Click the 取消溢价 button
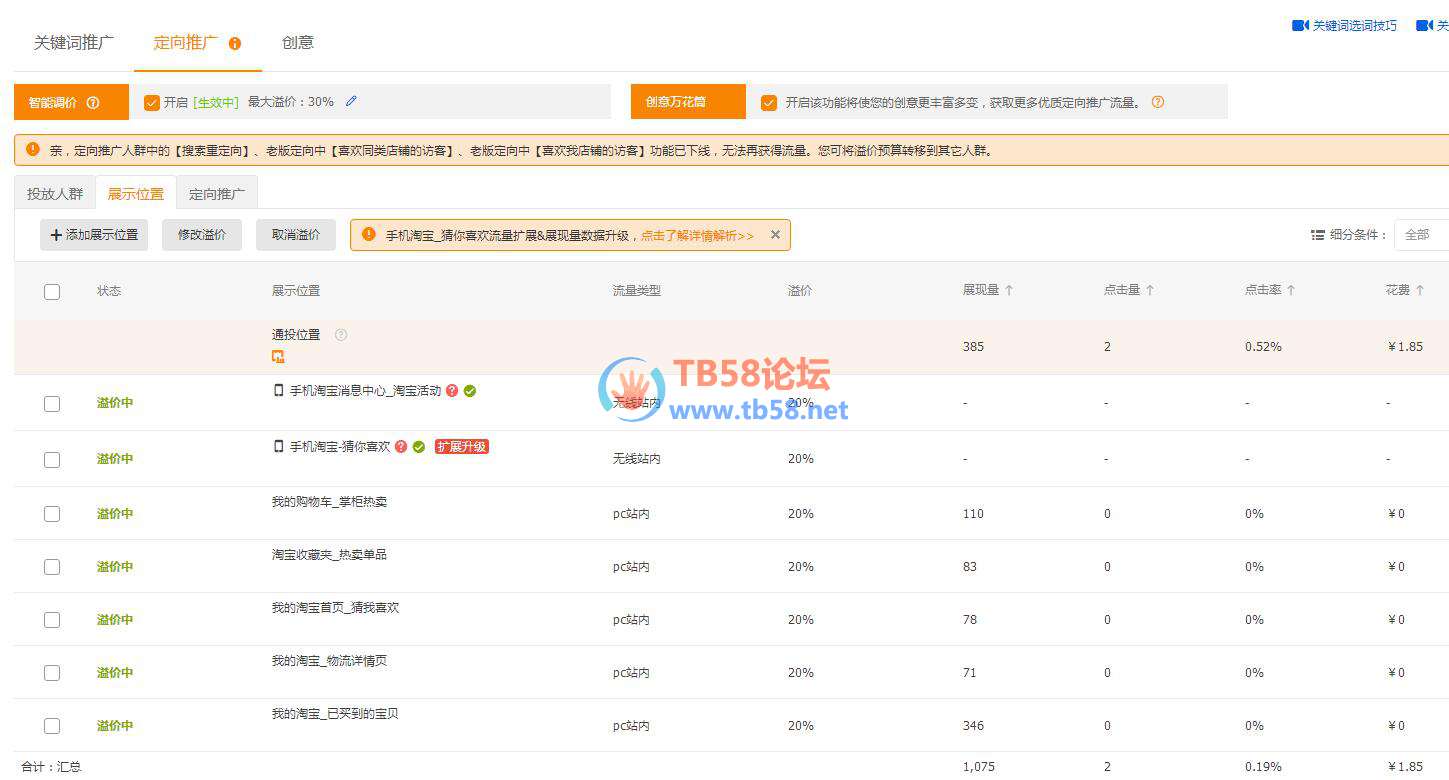 click(296, 235)
